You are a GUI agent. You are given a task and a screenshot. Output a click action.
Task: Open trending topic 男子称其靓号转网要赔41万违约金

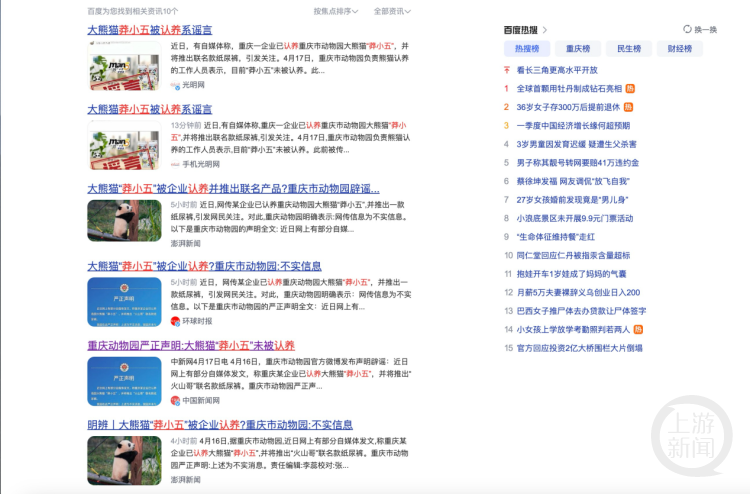(x=578, y=163)
